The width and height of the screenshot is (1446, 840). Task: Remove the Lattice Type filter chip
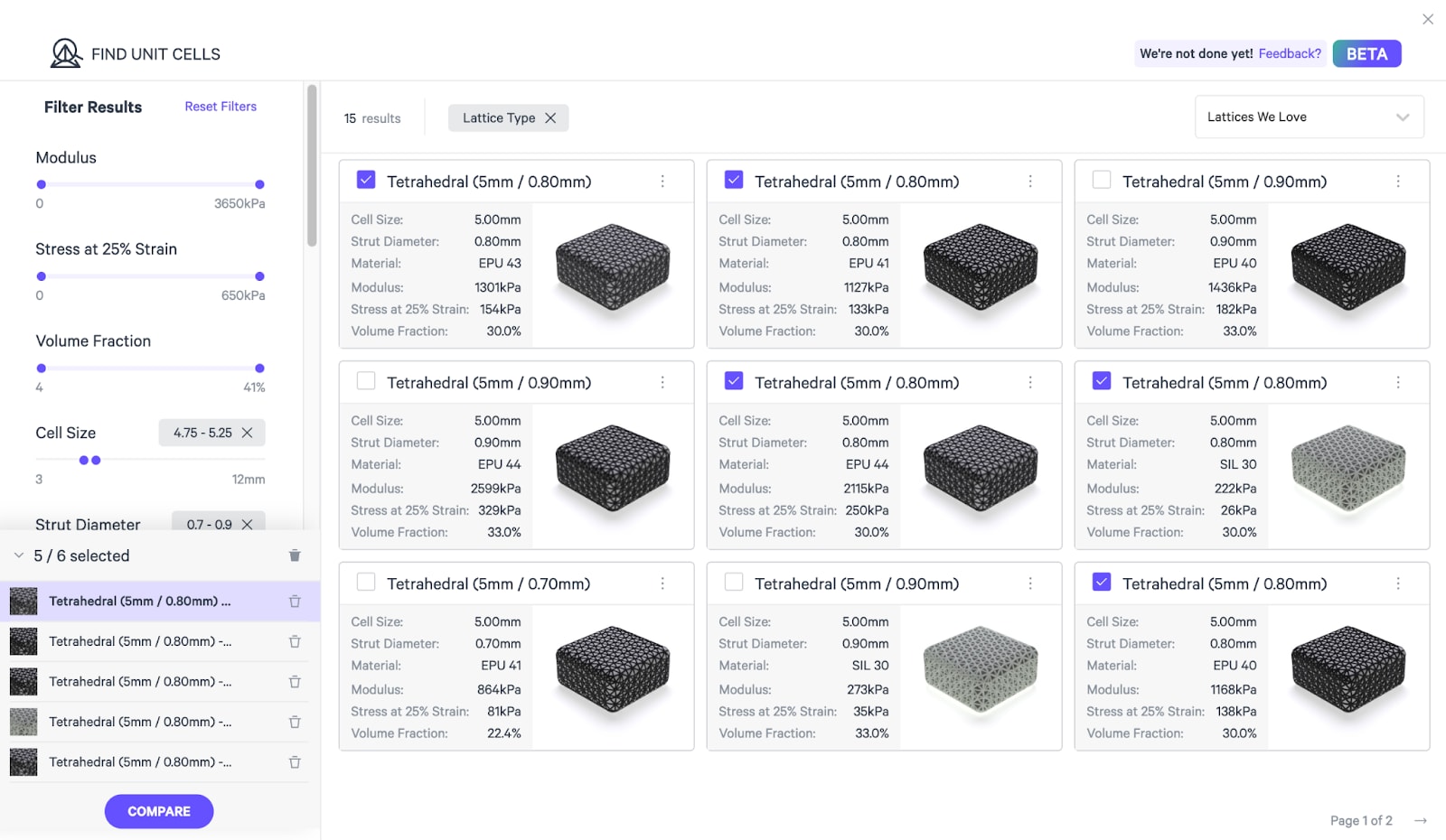(x=550, y=118)
